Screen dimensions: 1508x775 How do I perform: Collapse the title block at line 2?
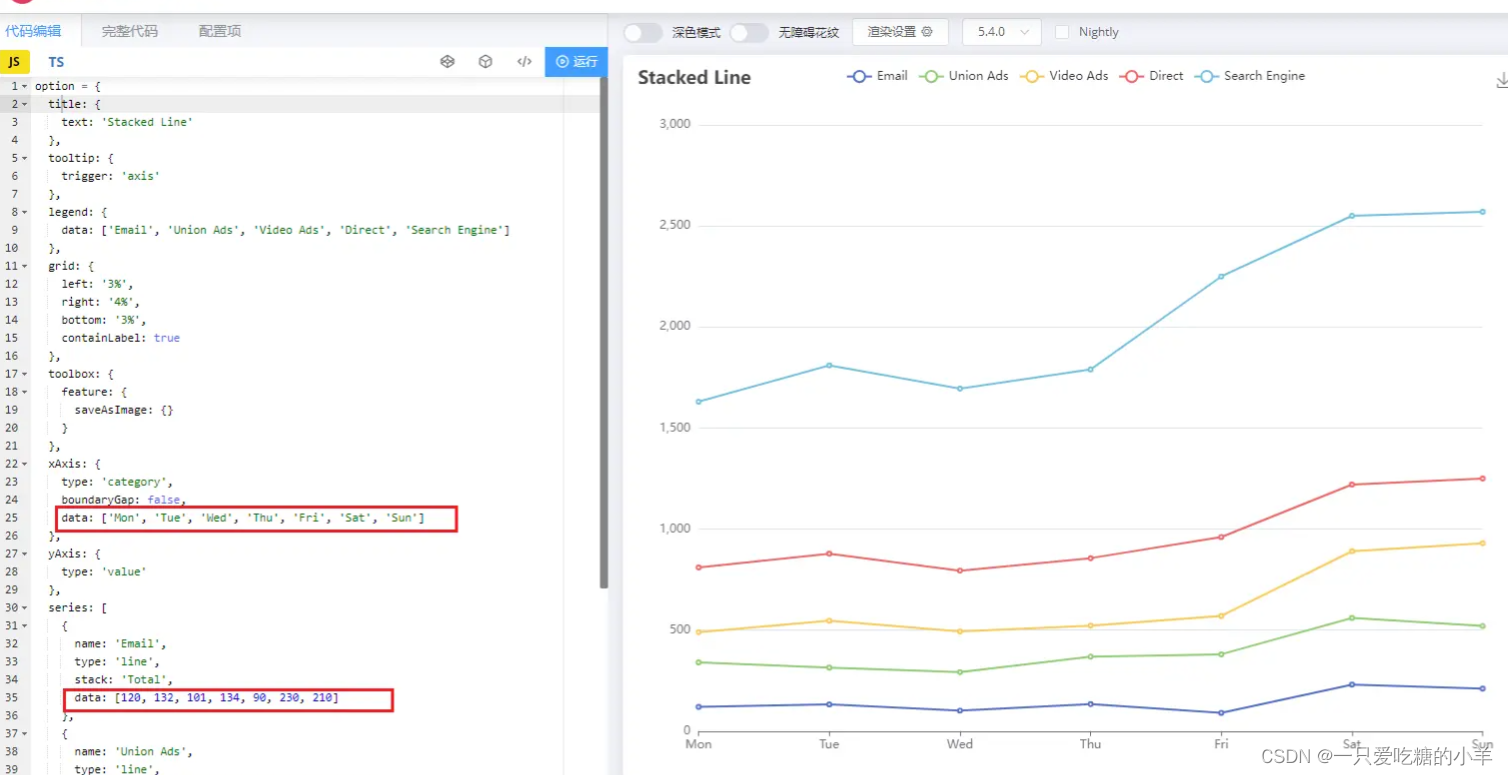point(25,104)
